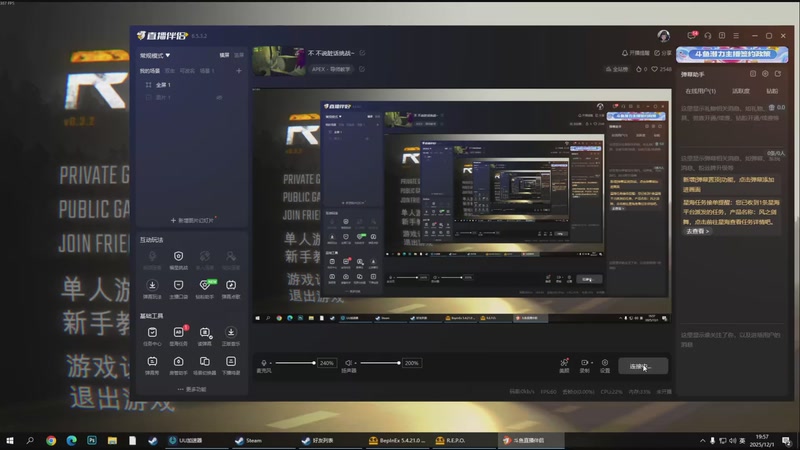Open messages icon with red badge
This screenshot has width=800, height=450.
point(692,35)
